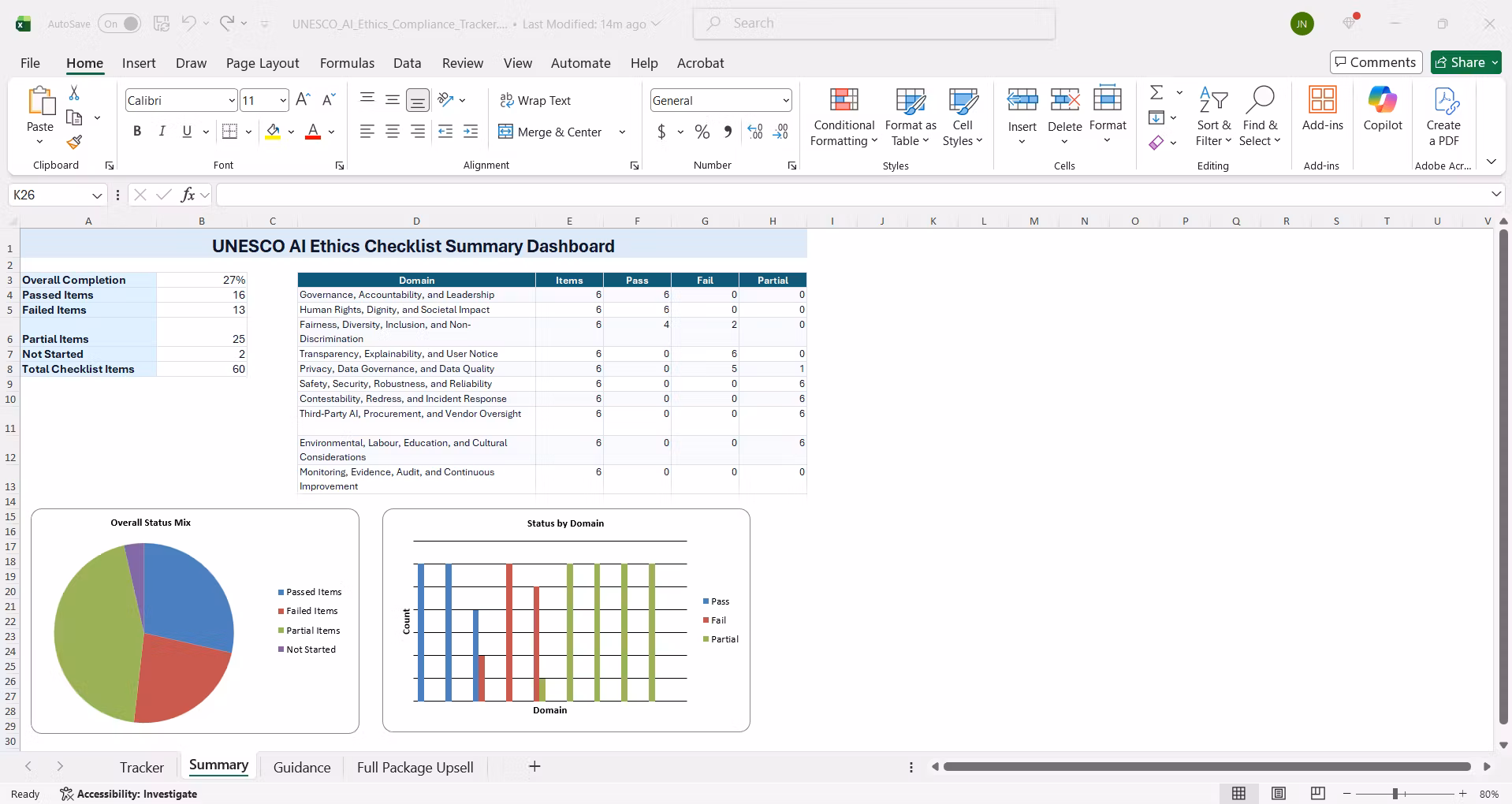This screenshot has height=804, width=1512.
Task: Switch to Page Layout view in status bar
Action: coord(1279,794)
